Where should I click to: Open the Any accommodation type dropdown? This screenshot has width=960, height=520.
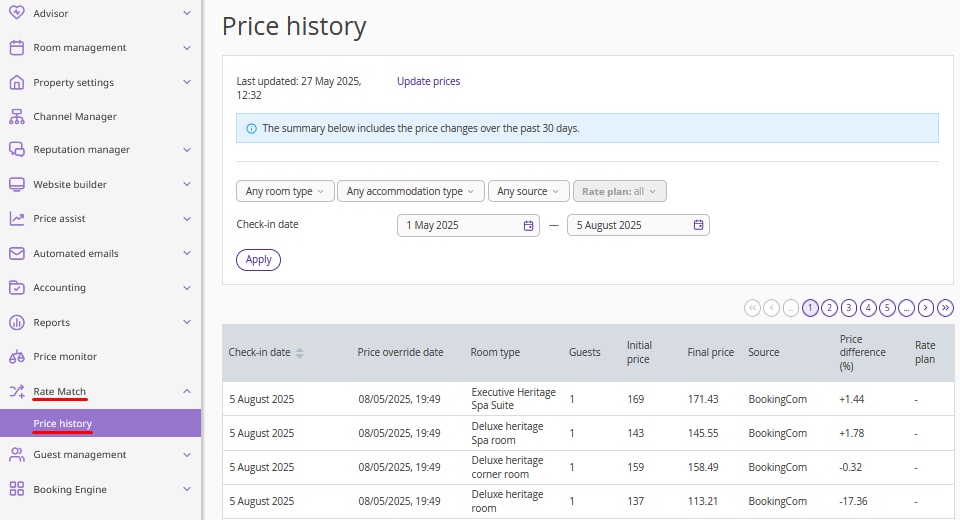point(411,191)
